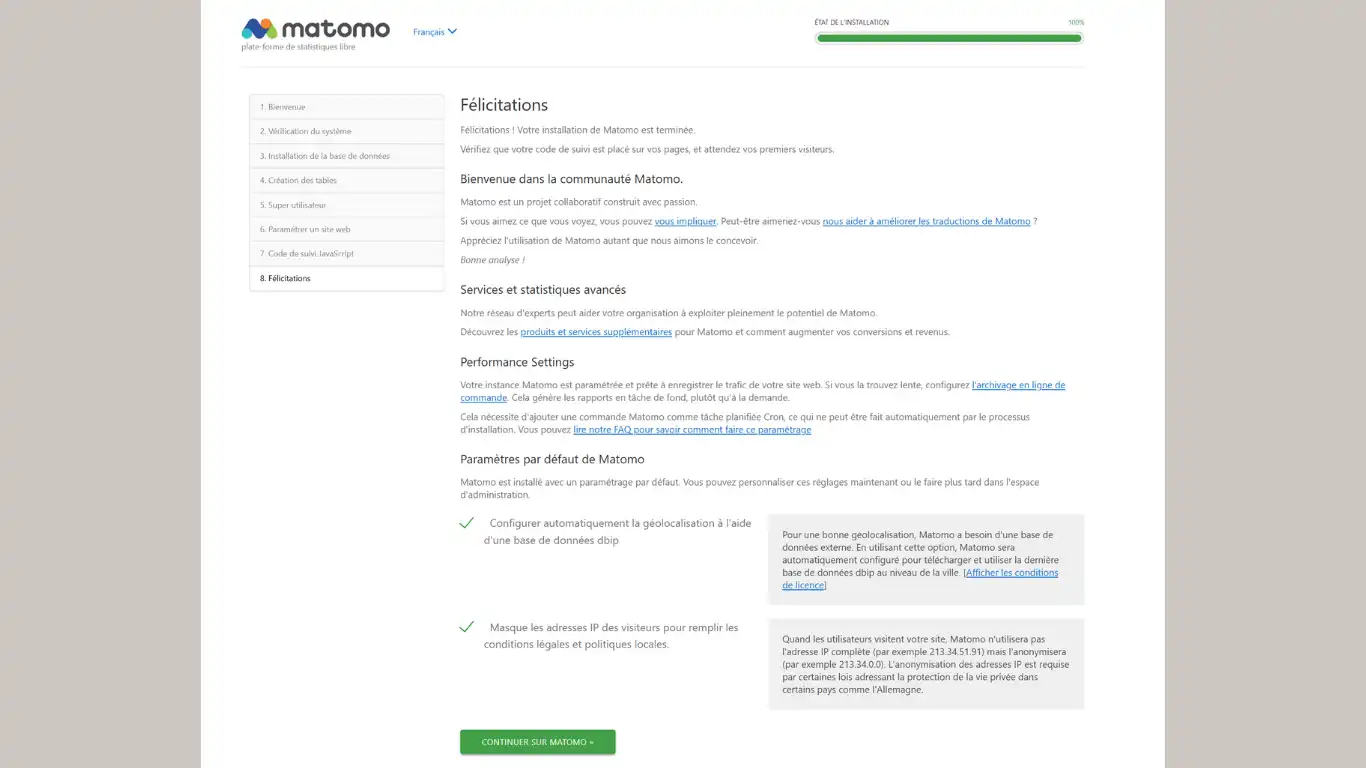This screenshot has height=768, width=1366.
Task: Click the 'Continuer sur Matomo' button
Action: 537,742
